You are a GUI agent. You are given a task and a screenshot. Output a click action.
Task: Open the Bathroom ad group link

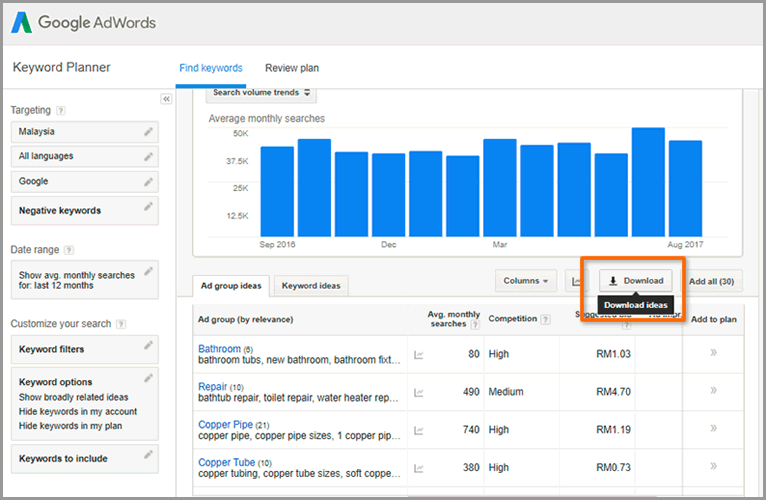pyautogui.click(x=219, y=348)
